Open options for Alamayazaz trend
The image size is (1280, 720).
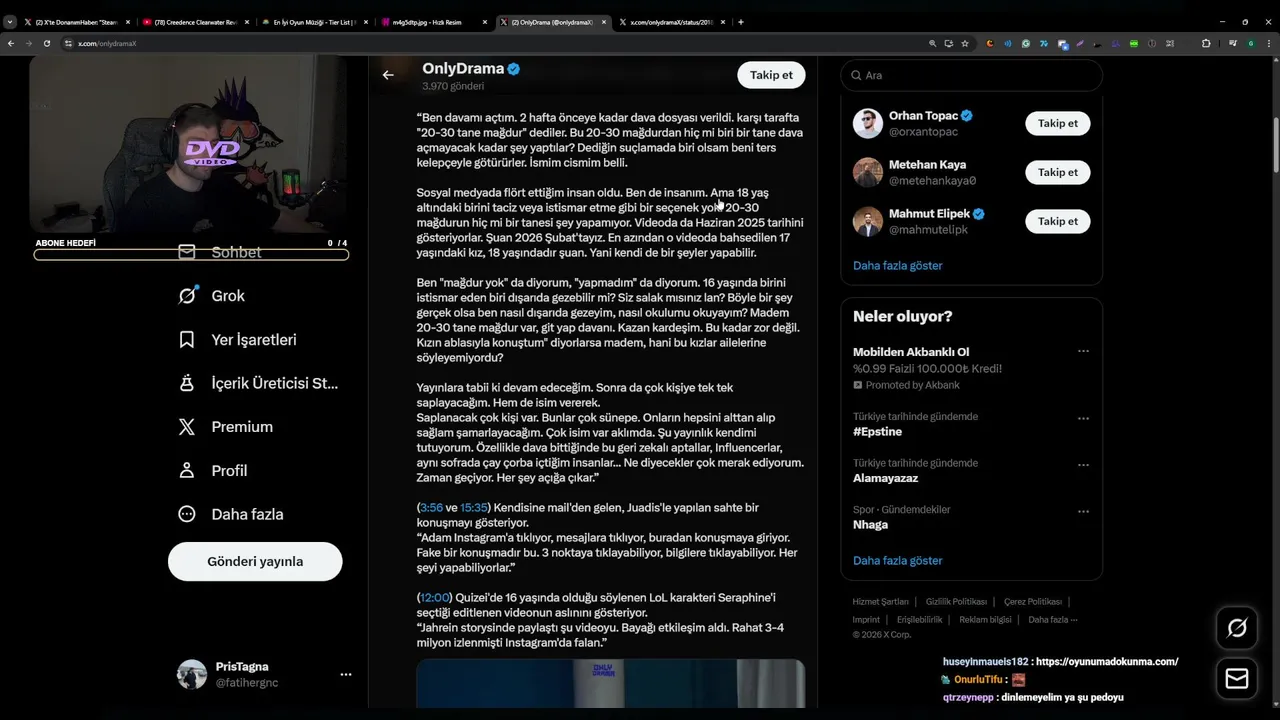(x=1083, y=465)
